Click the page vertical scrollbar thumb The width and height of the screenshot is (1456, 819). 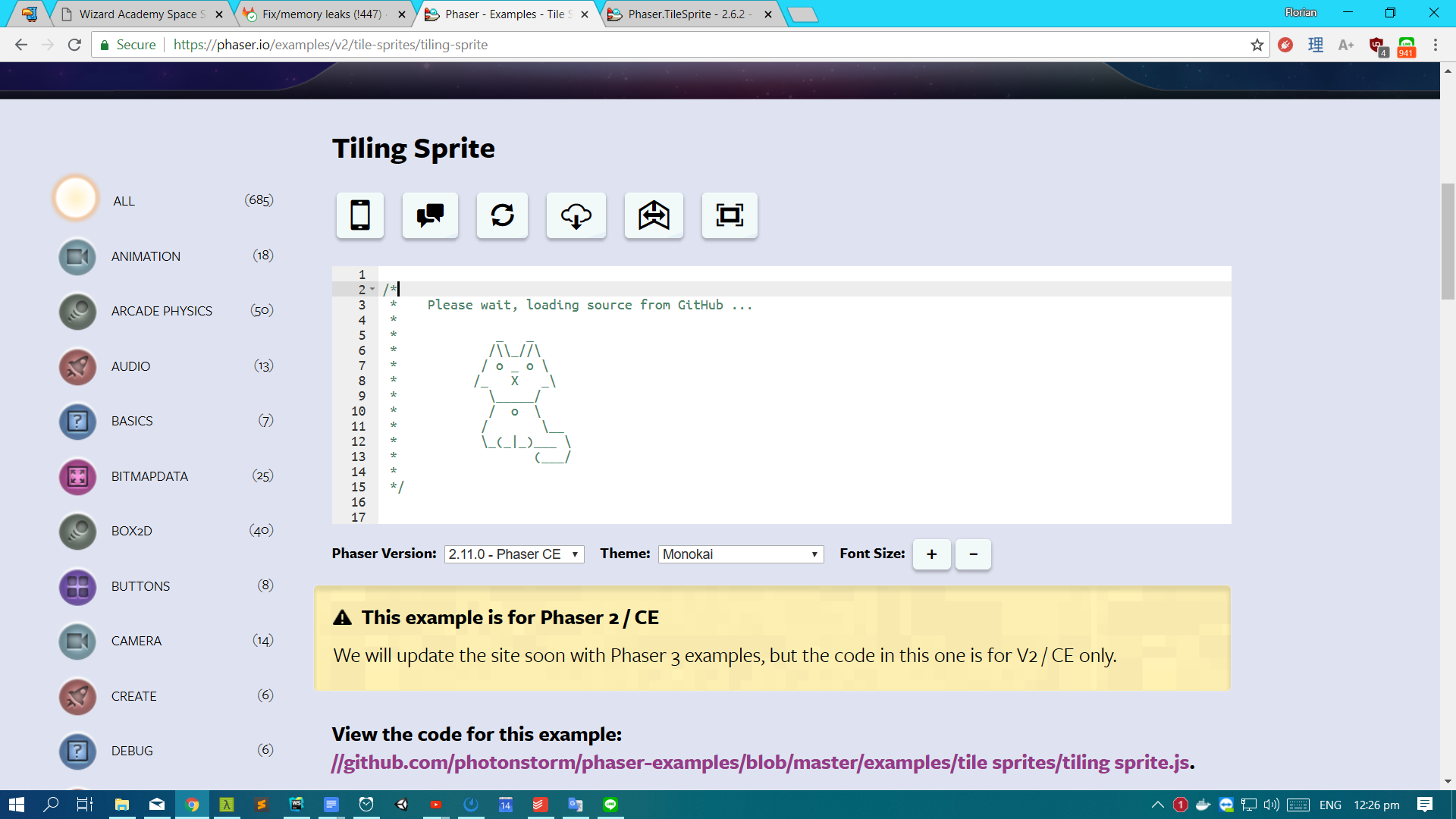tap(1448, 241)
